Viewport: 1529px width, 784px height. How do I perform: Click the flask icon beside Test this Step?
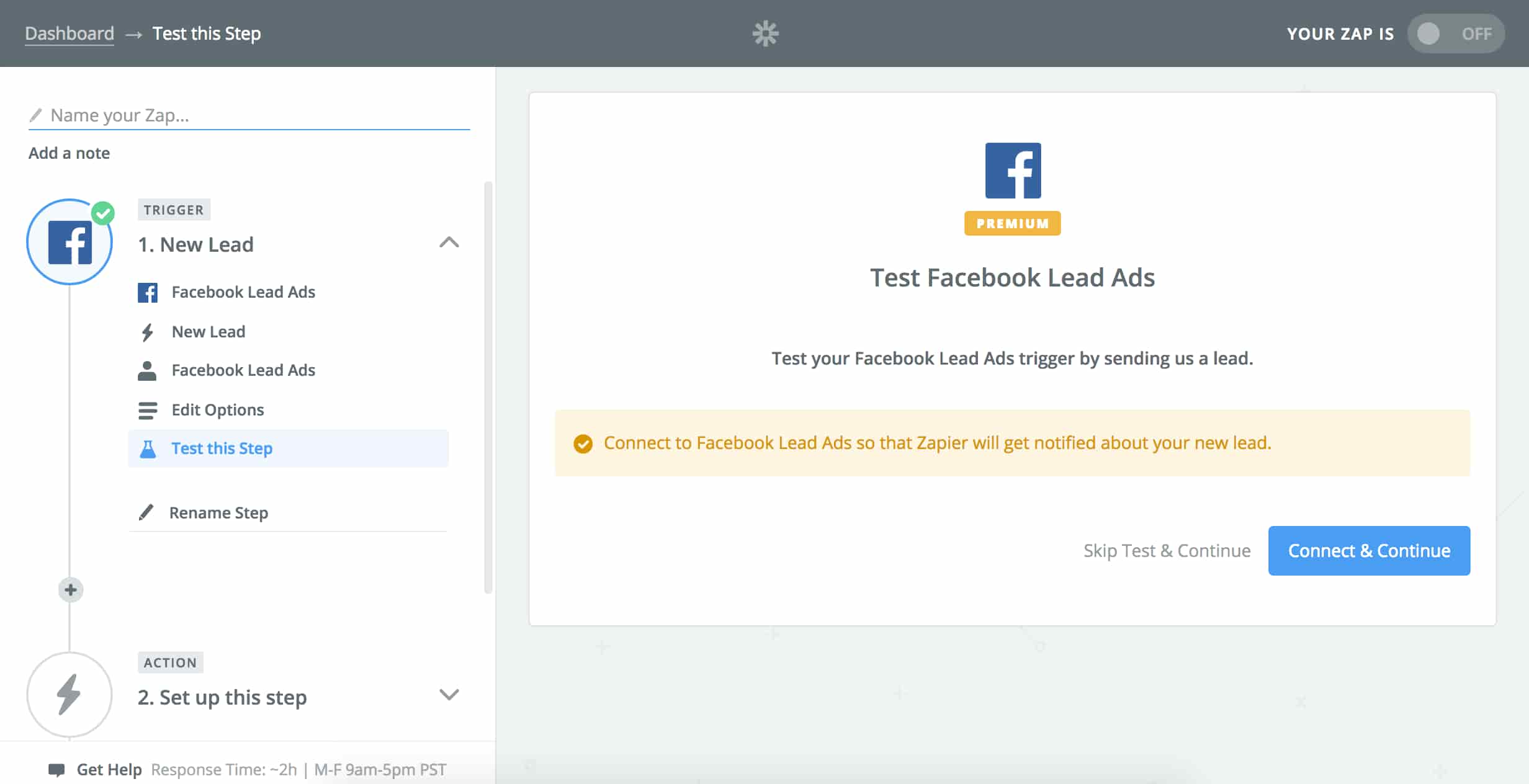(148, 448)
